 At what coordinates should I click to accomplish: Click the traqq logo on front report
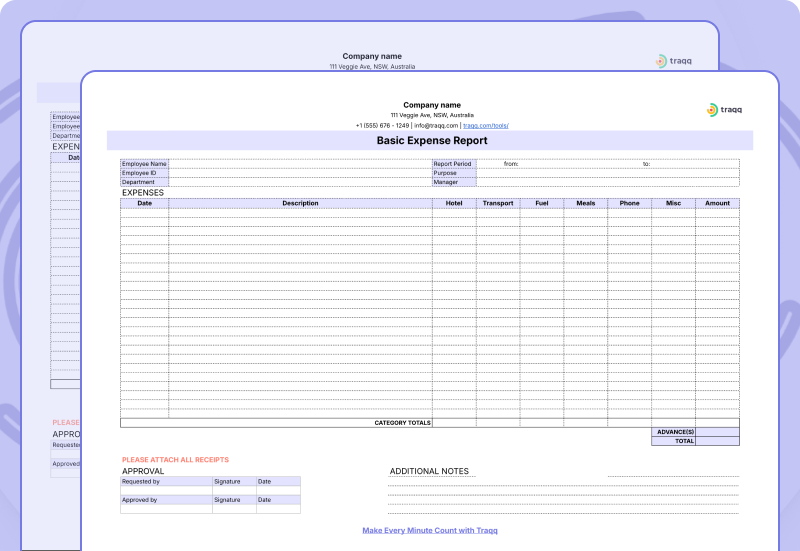click(724, 110)
